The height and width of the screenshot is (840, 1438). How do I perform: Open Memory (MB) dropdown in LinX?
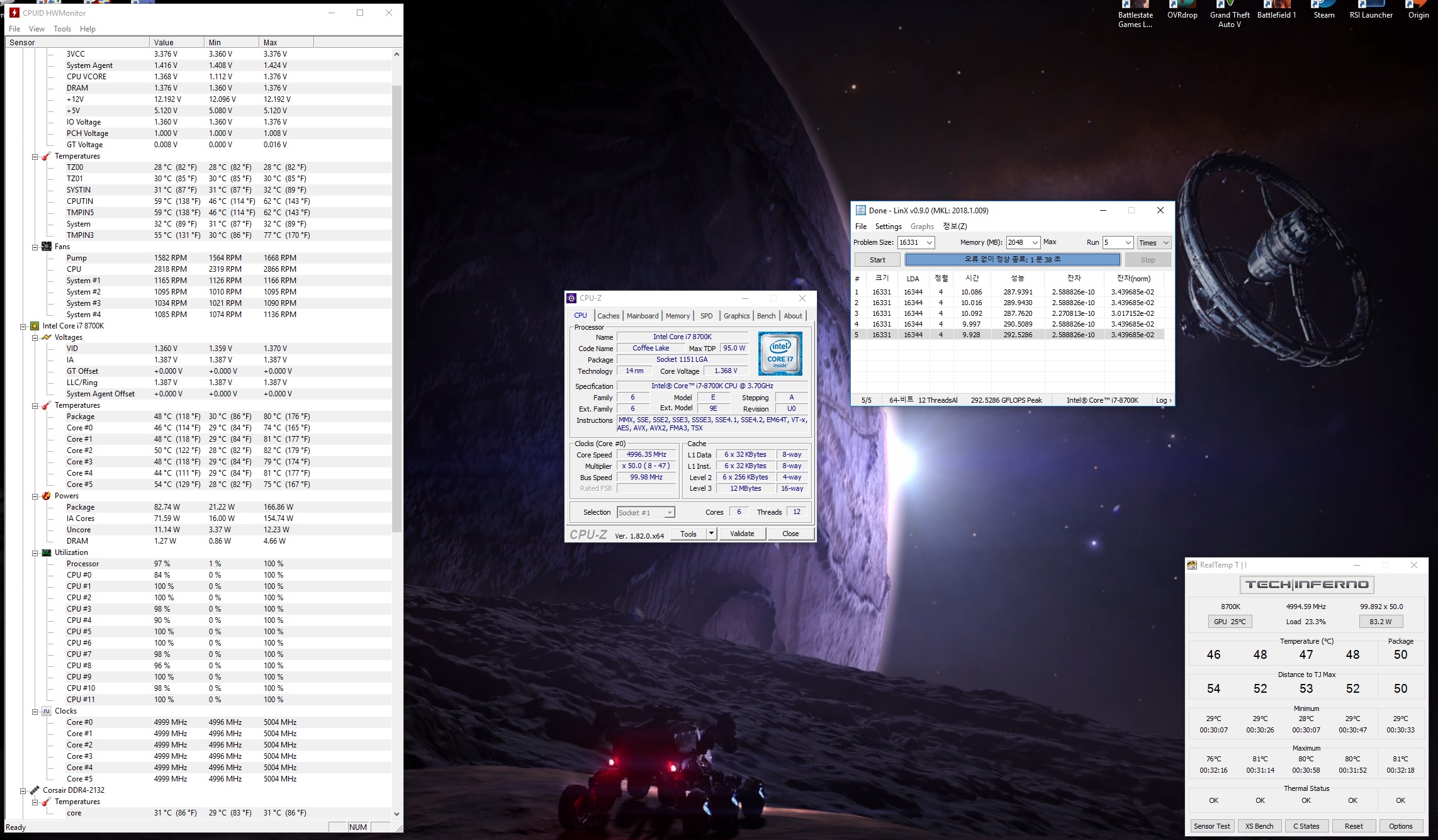(x=1035, y=243)
